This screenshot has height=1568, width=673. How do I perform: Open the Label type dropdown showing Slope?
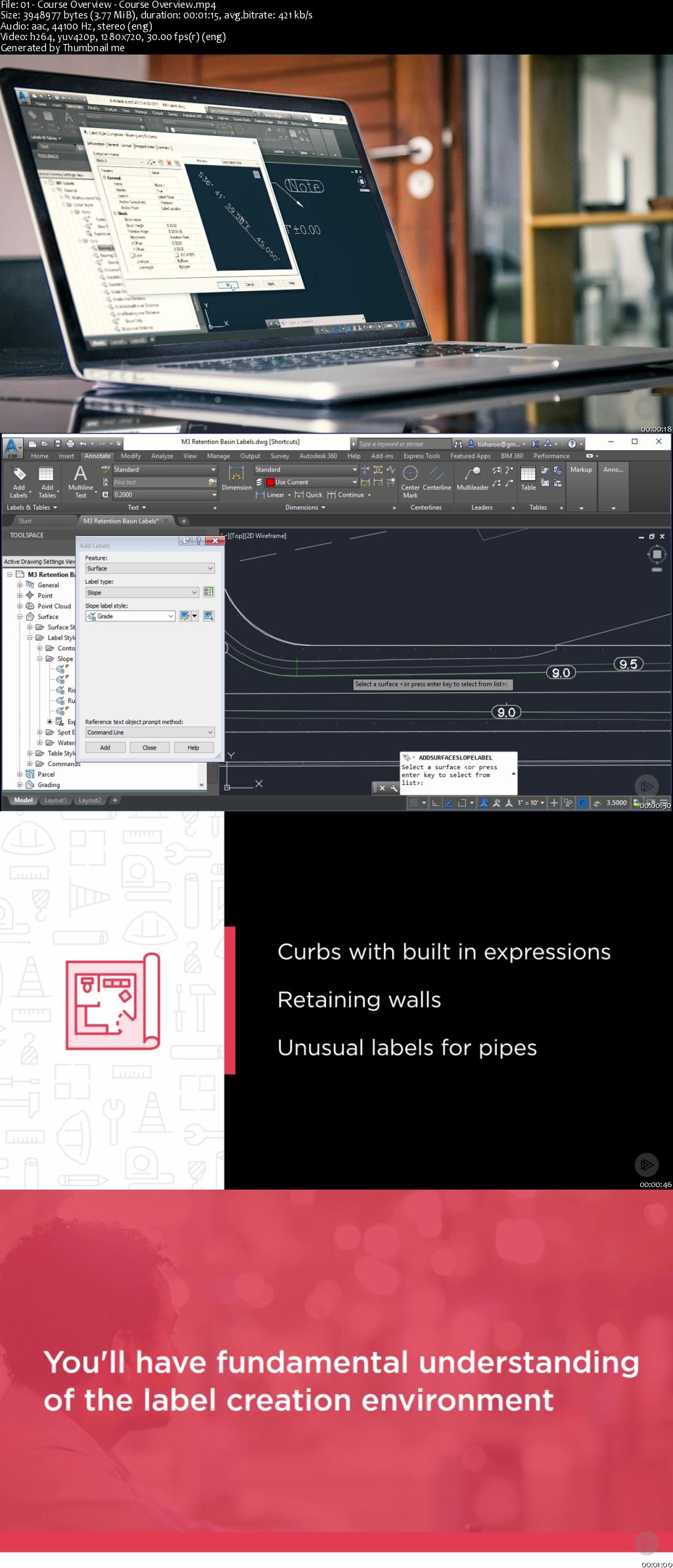[142, 592]
